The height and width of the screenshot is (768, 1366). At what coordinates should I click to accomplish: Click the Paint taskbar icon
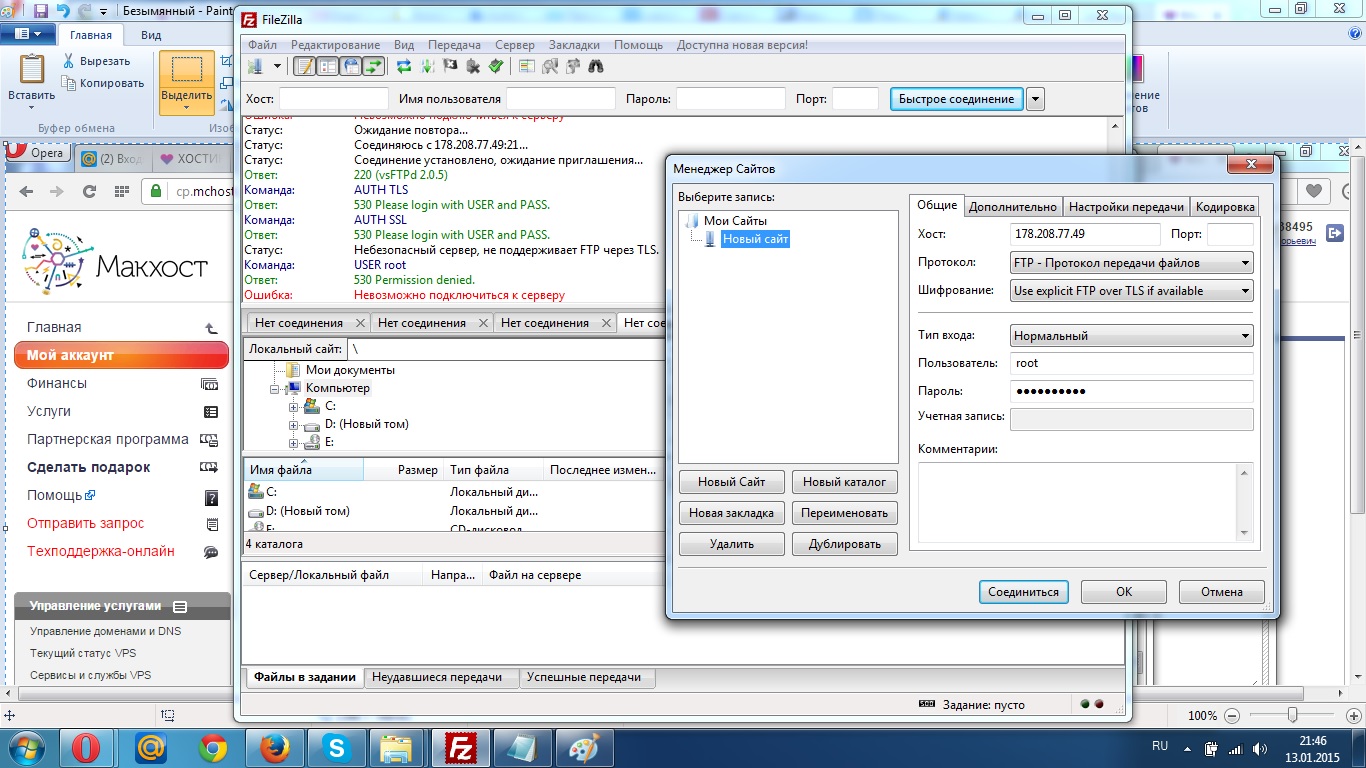585,748
